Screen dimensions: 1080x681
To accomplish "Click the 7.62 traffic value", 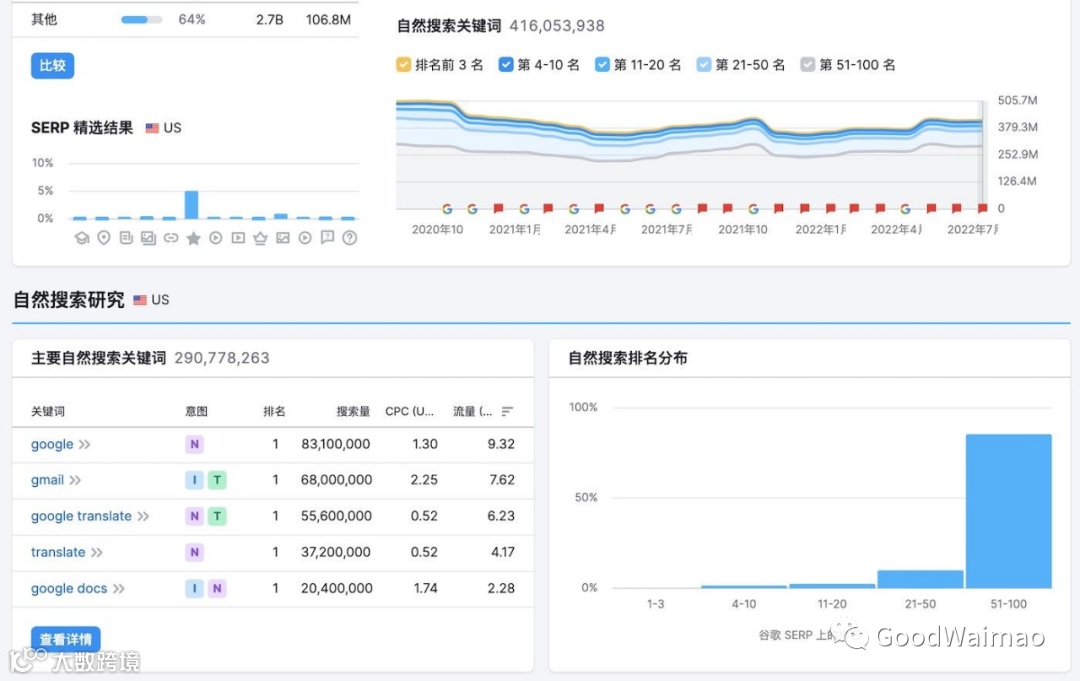I will (x=502, y=480).
